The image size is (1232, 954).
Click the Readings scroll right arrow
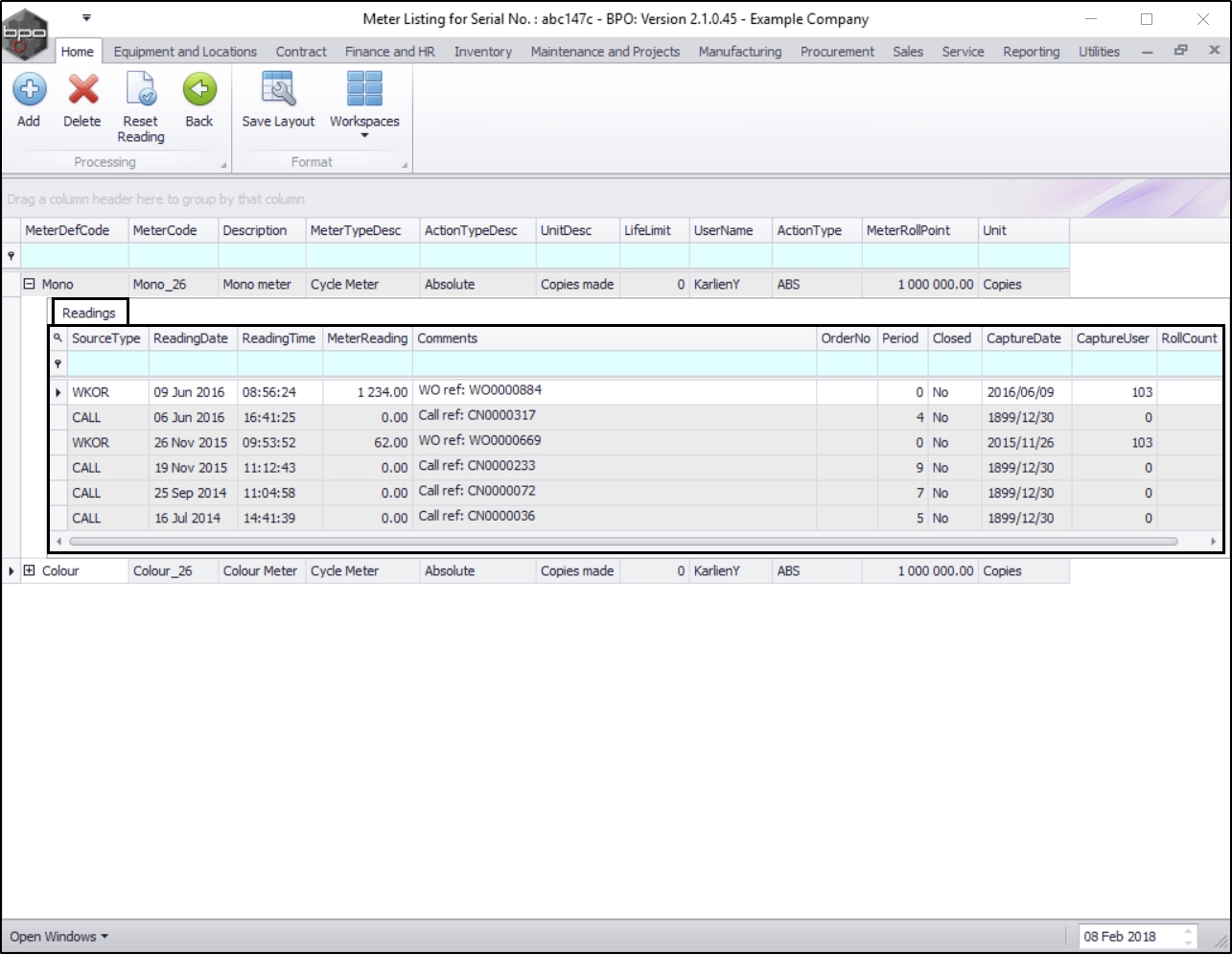[1214, 542]
